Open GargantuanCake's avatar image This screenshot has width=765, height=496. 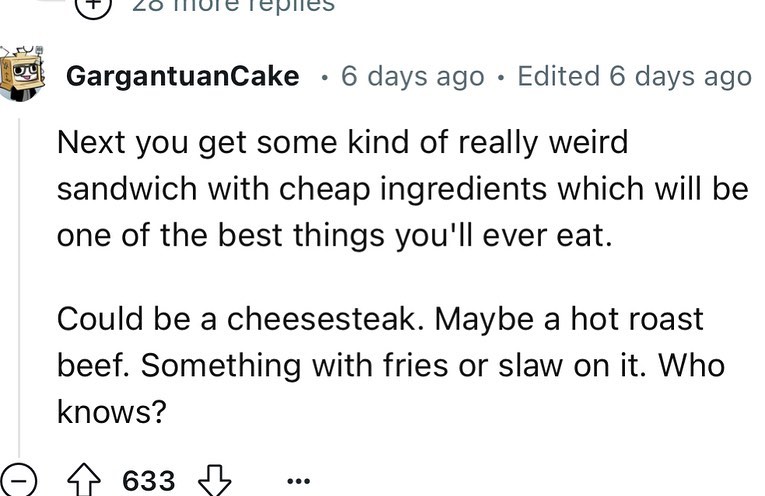click(26, 73)
